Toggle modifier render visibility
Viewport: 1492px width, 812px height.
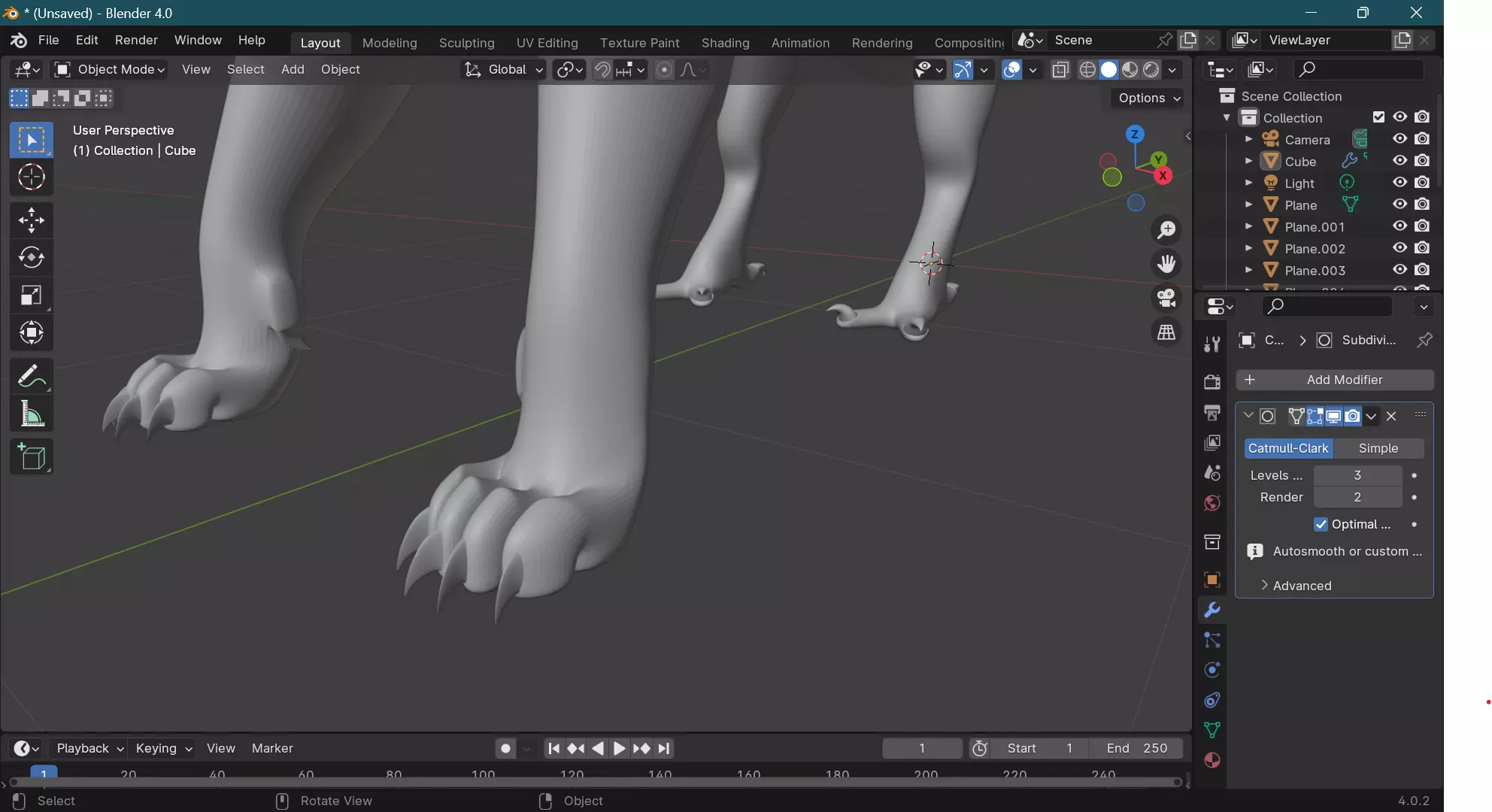pos(1352,416)
